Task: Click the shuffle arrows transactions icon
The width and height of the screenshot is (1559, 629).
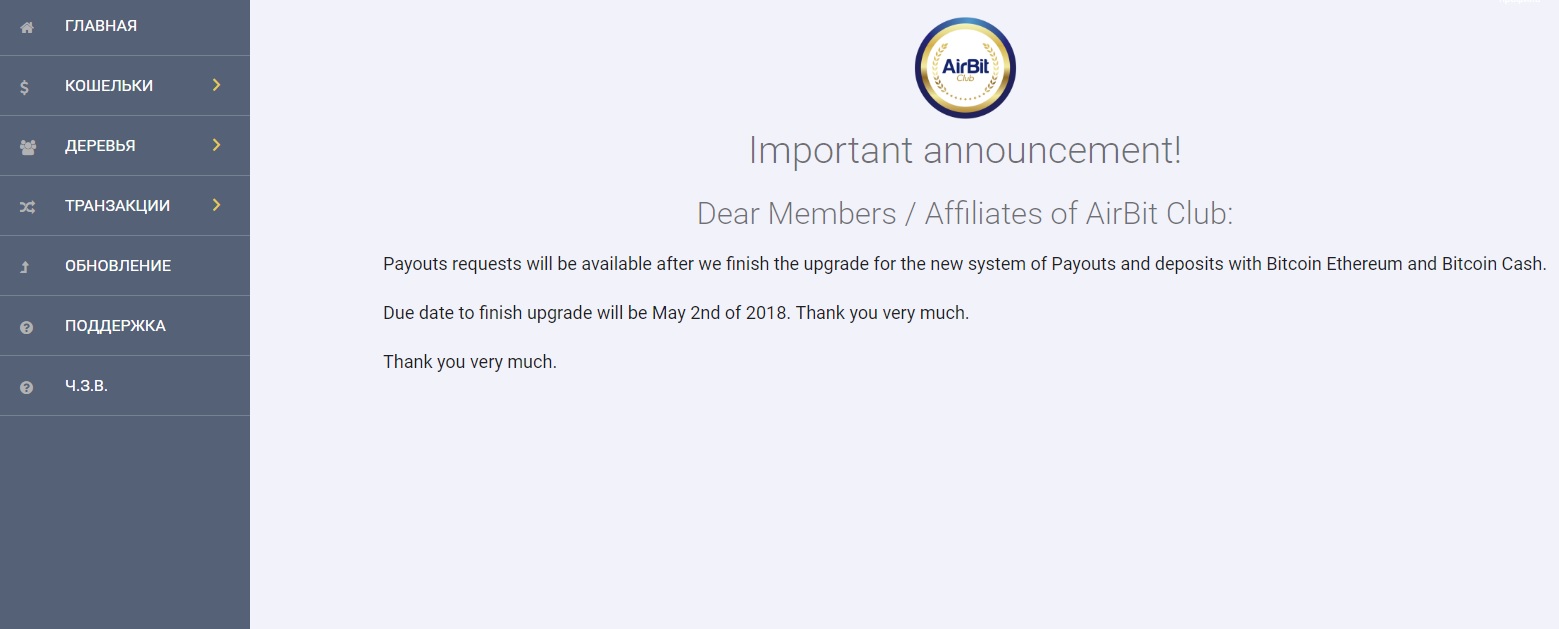Action: click(x=27, y=207)
